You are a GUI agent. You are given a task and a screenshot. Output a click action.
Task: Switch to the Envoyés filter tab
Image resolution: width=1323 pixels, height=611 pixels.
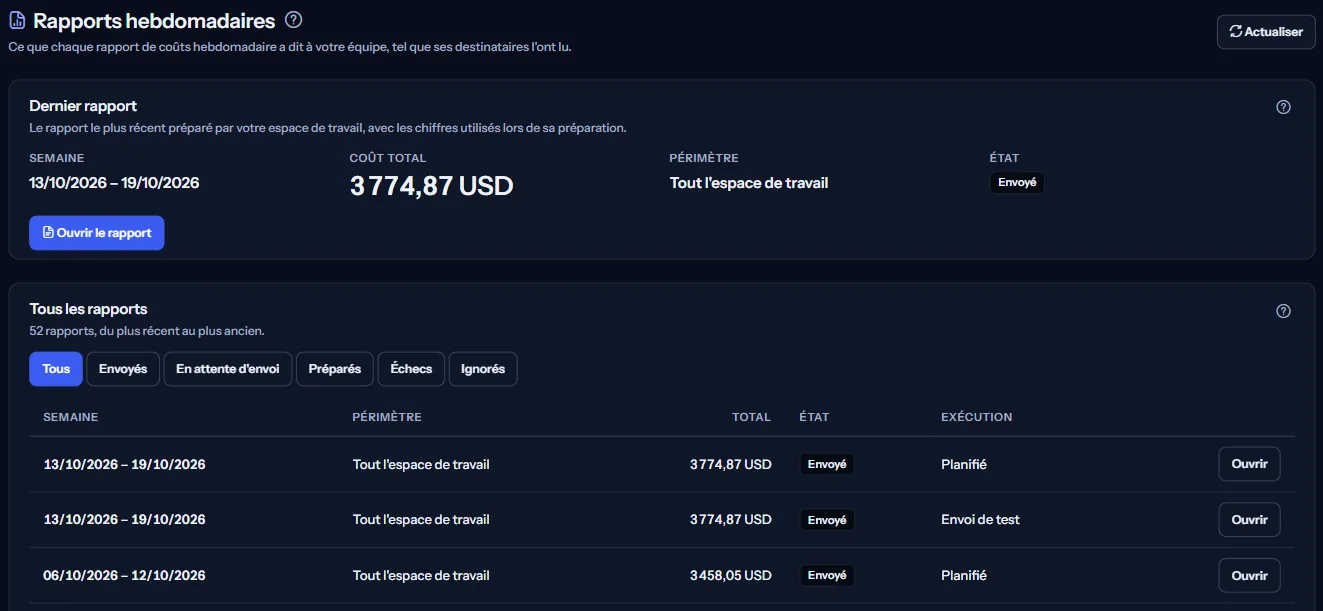[x=123, y=369]
